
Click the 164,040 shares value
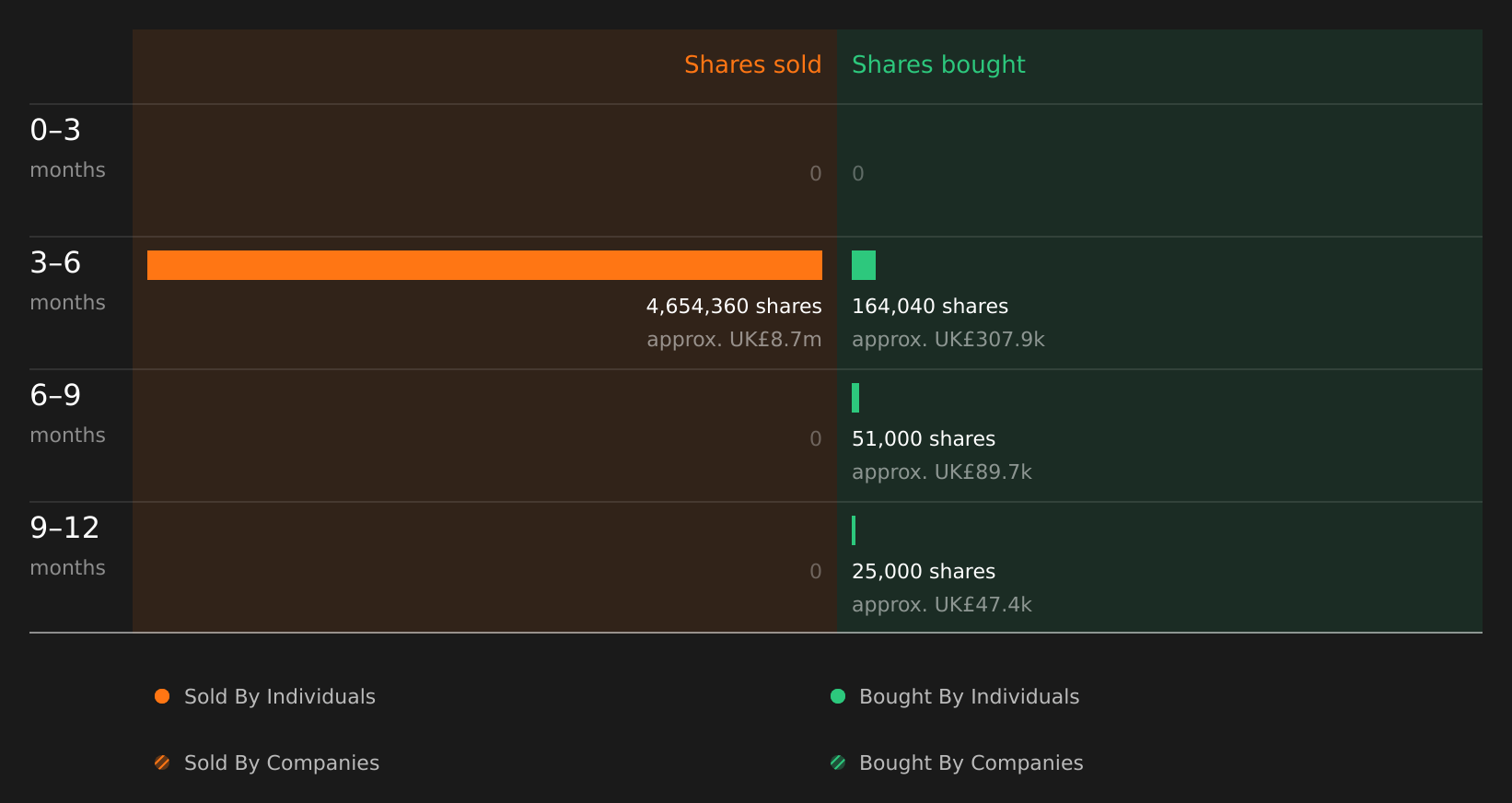[930, 307]
